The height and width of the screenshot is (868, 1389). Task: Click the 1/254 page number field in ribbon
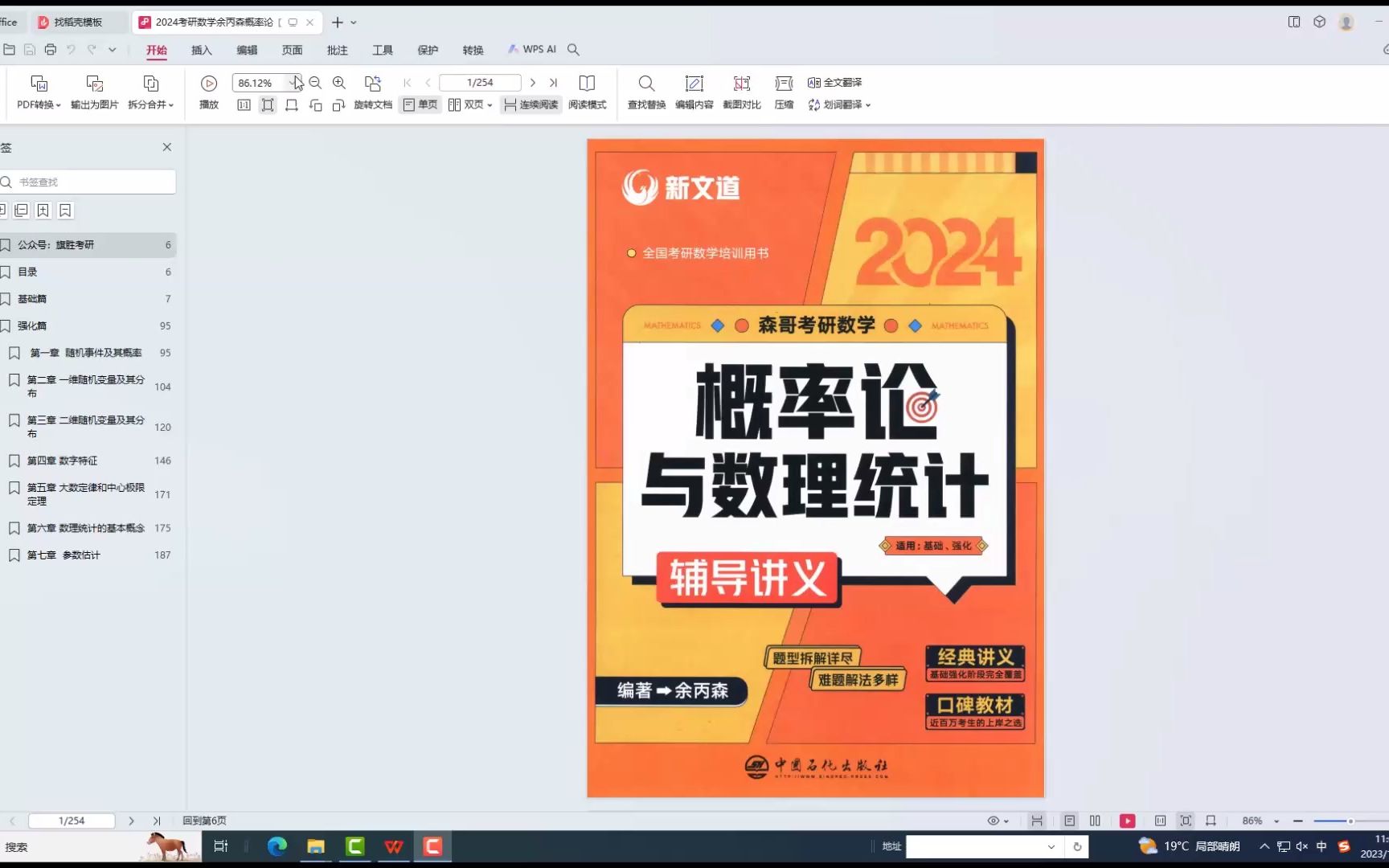click(x=480, y=83)
